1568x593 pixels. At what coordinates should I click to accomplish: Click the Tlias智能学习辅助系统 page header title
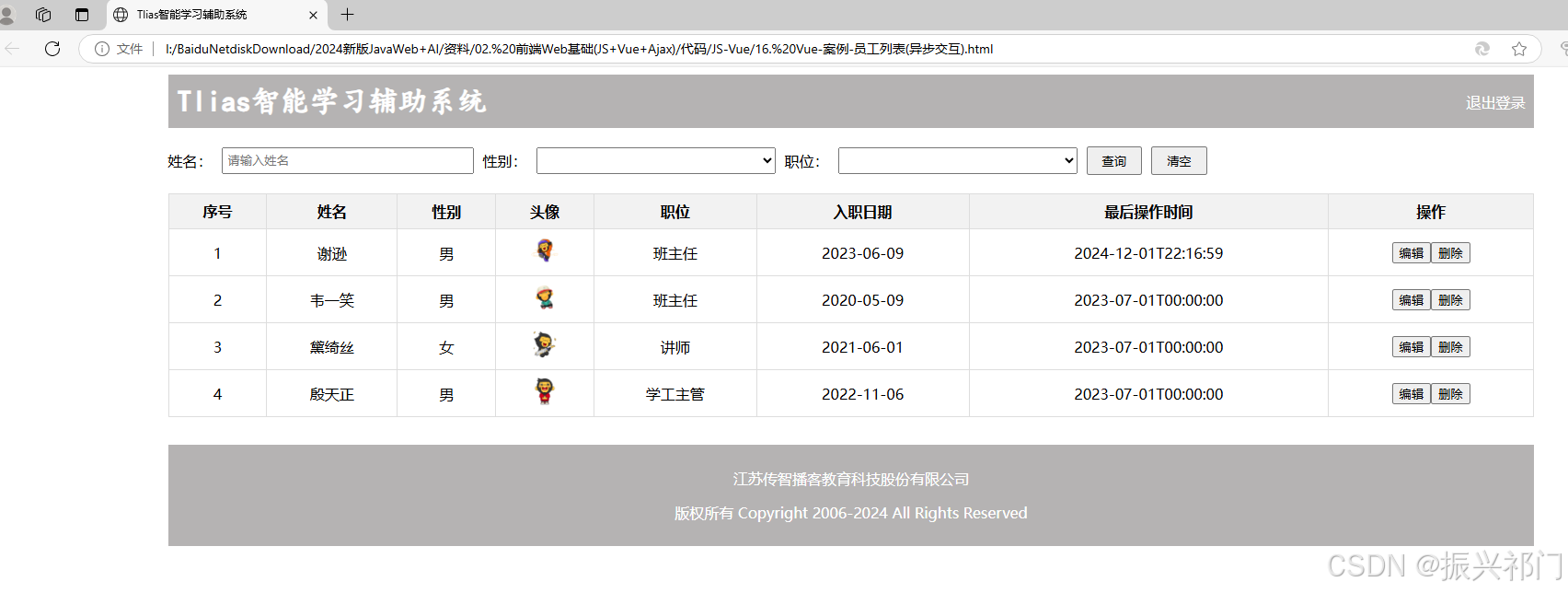tap(331, 101)
